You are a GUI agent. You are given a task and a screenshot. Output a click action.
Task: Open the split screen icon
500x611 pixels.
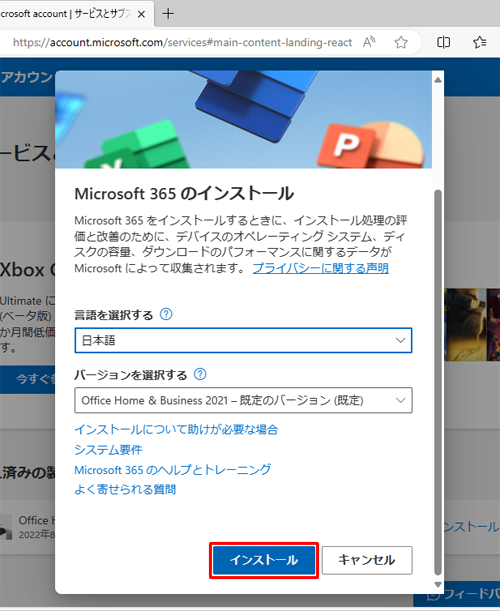[443, 42]
